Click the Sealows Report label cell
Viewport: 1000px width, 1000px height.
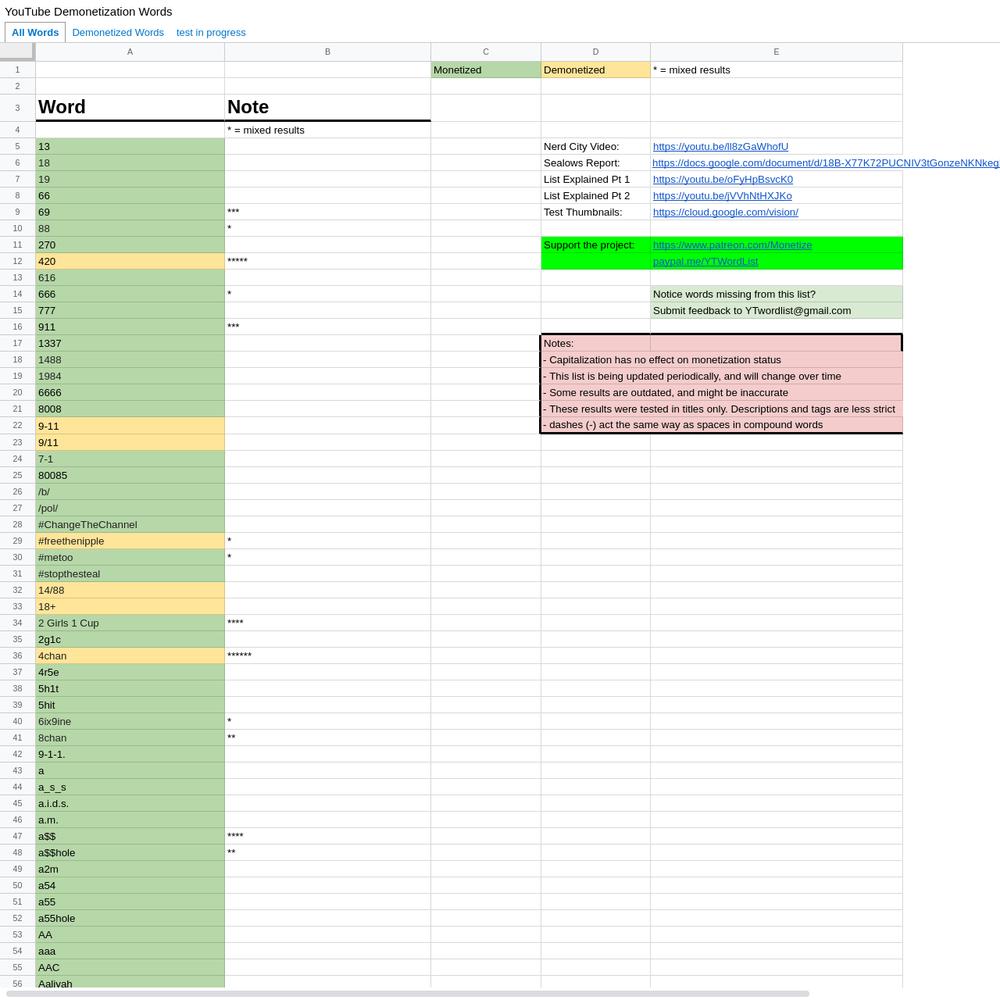(x=596, y=163)
